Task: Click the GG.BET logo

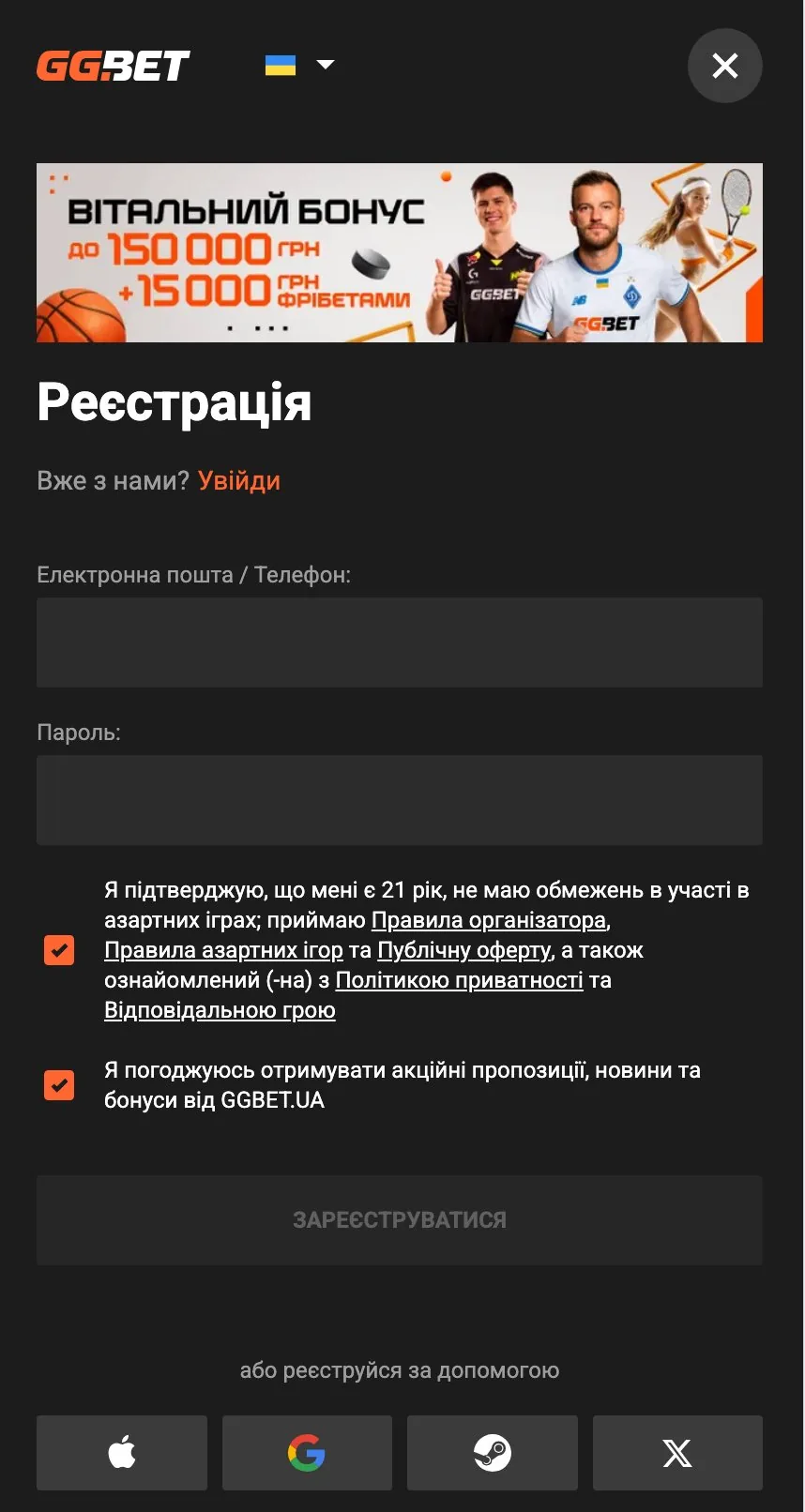Action: click(113, 66)
